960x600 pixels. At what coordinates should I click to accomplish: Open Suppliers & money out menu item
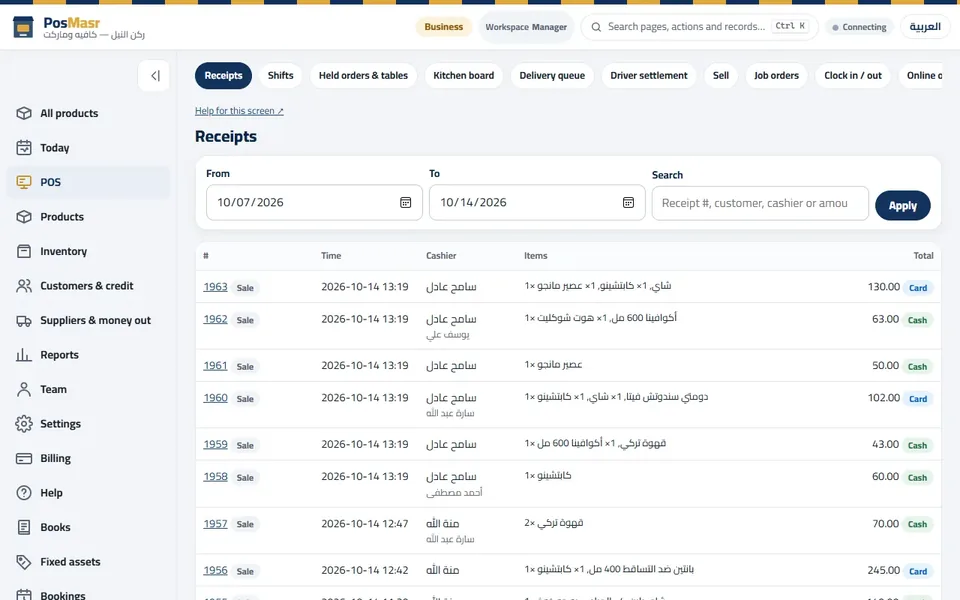[x=88, y=320]
